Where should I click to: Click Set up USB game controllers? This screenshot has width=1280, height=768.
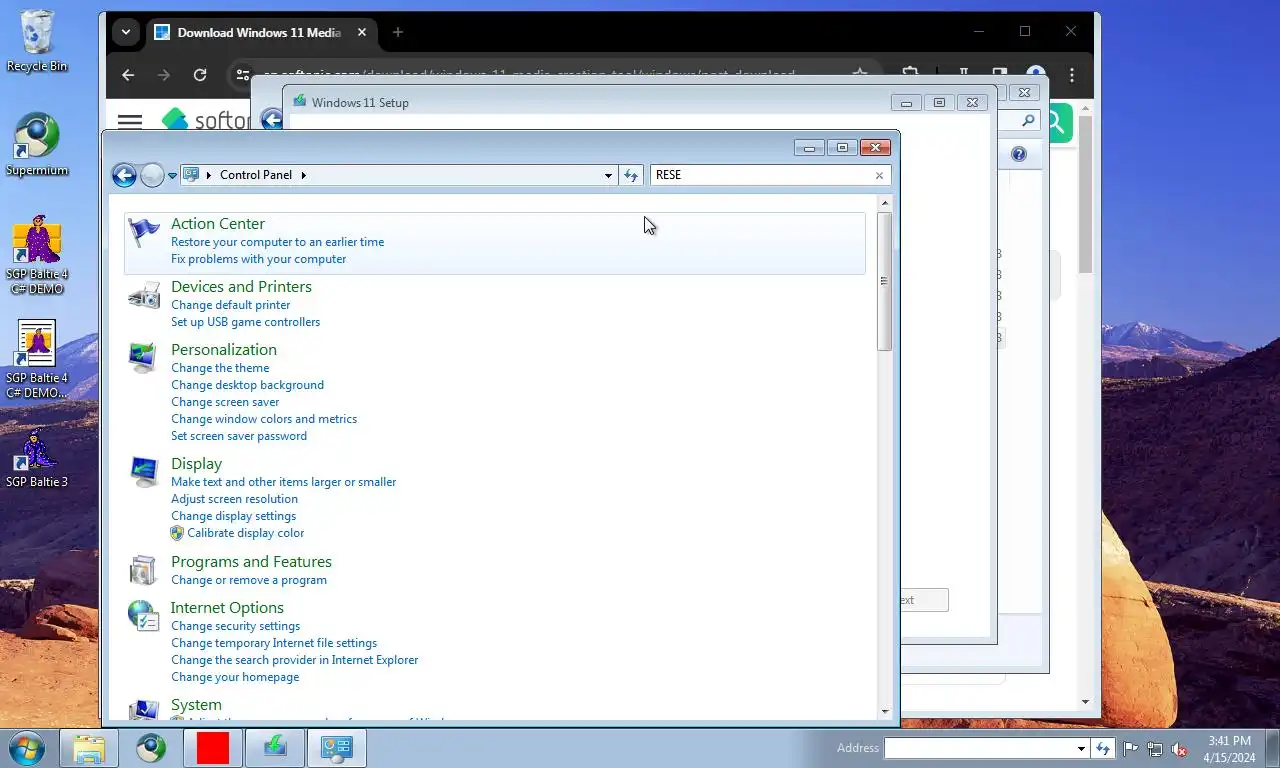coord(245,322)
